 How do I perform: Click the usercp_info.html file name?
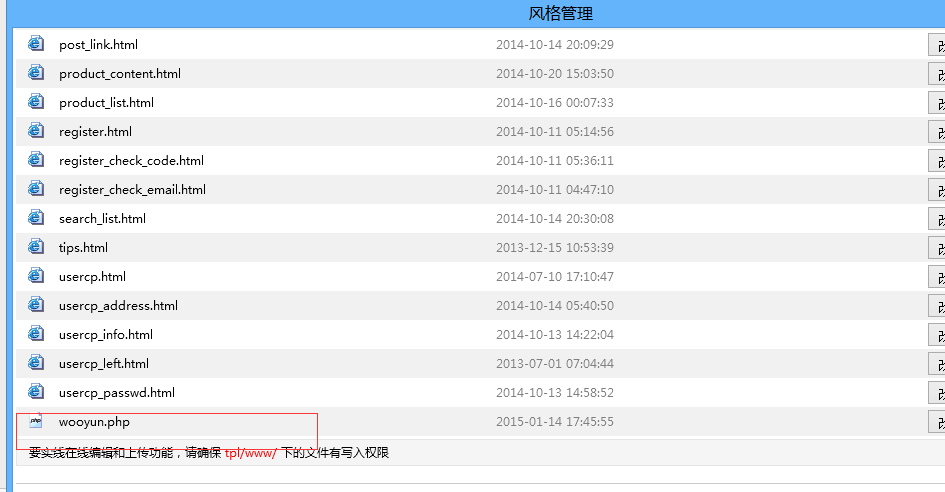(106, 335)
